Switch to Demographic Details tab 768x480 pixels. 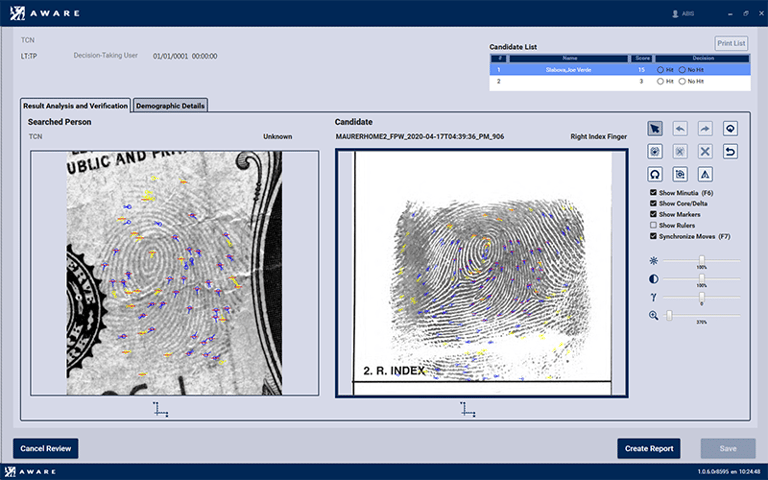(170, 105)
